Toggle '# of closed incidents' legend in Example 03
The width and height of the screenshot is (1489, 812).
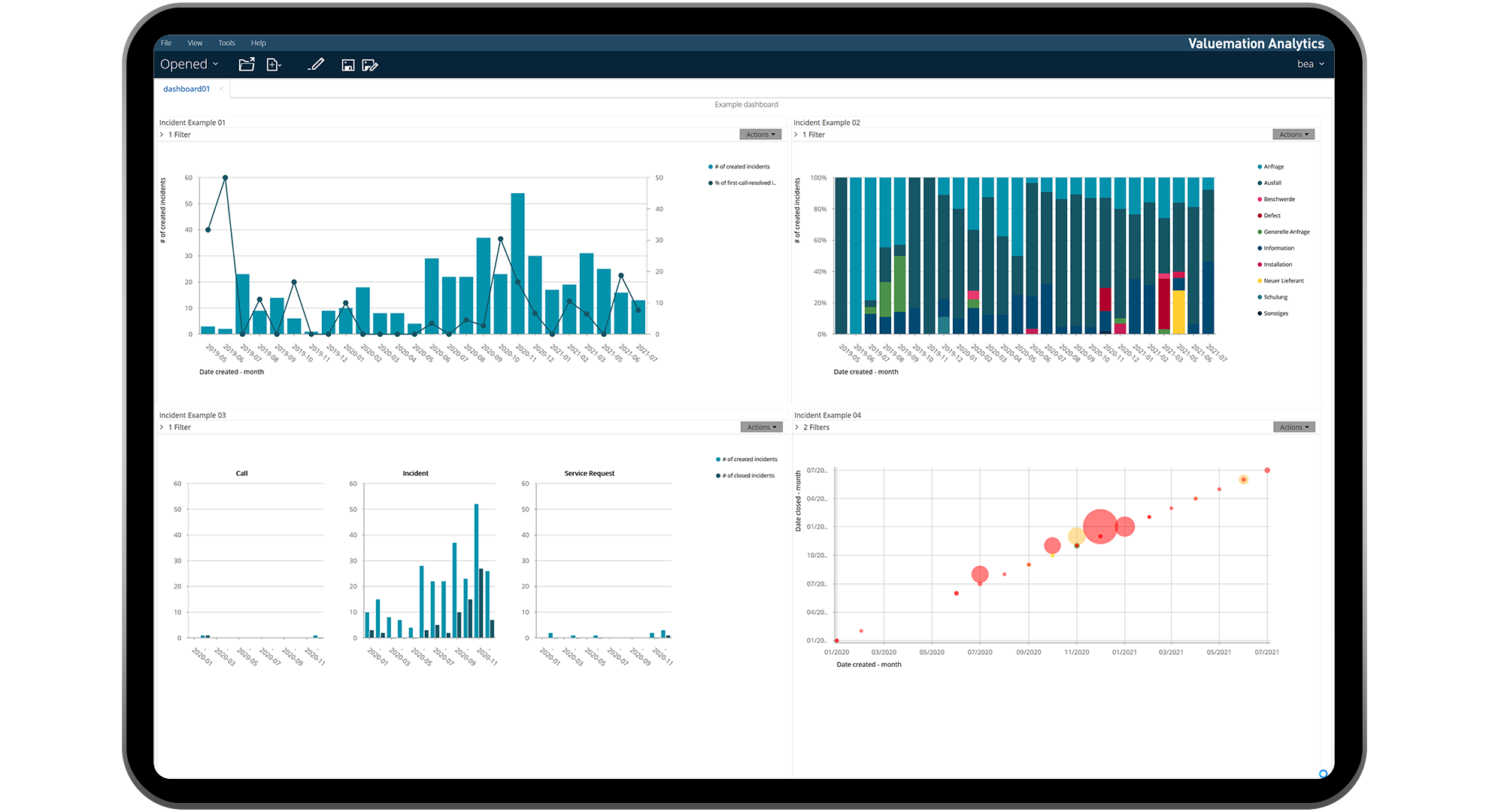[x=745, y=475]
